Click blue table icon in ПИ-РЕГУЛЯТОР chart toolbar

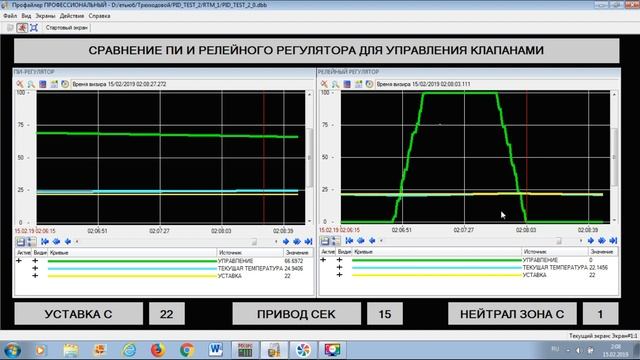(42, 84)
